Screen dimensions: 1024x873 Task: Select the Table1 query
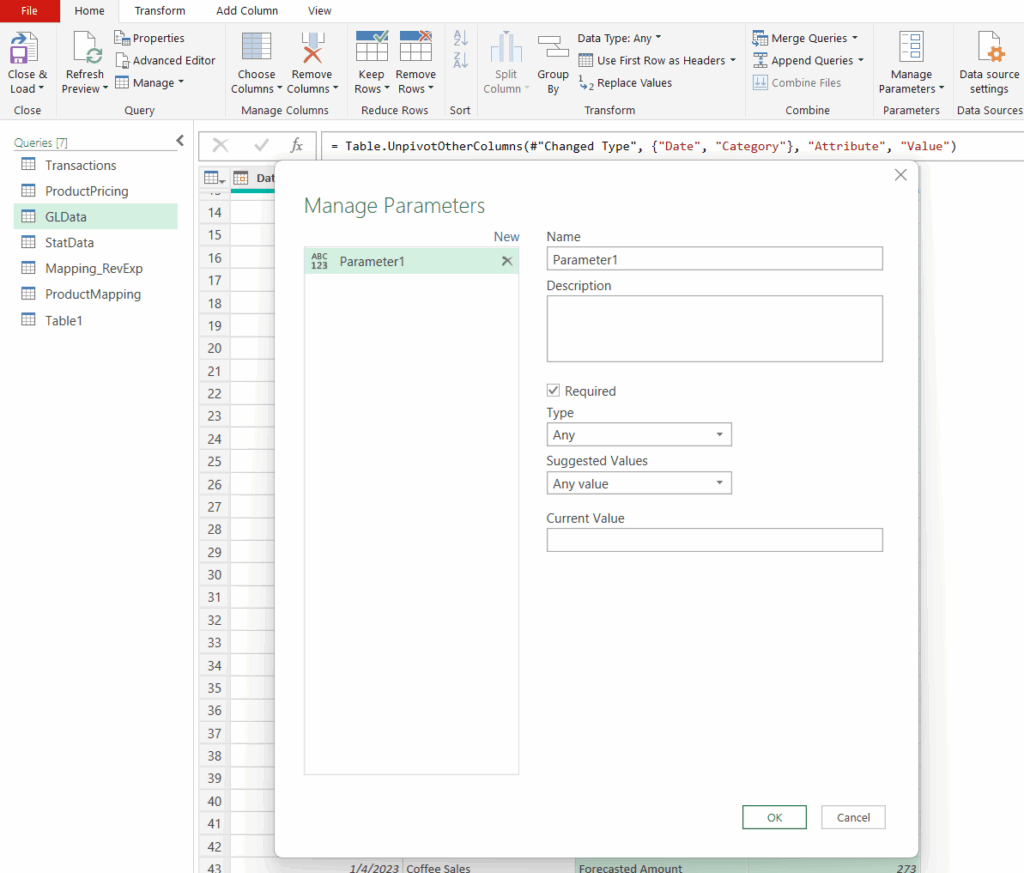click(x=95, y=321)
